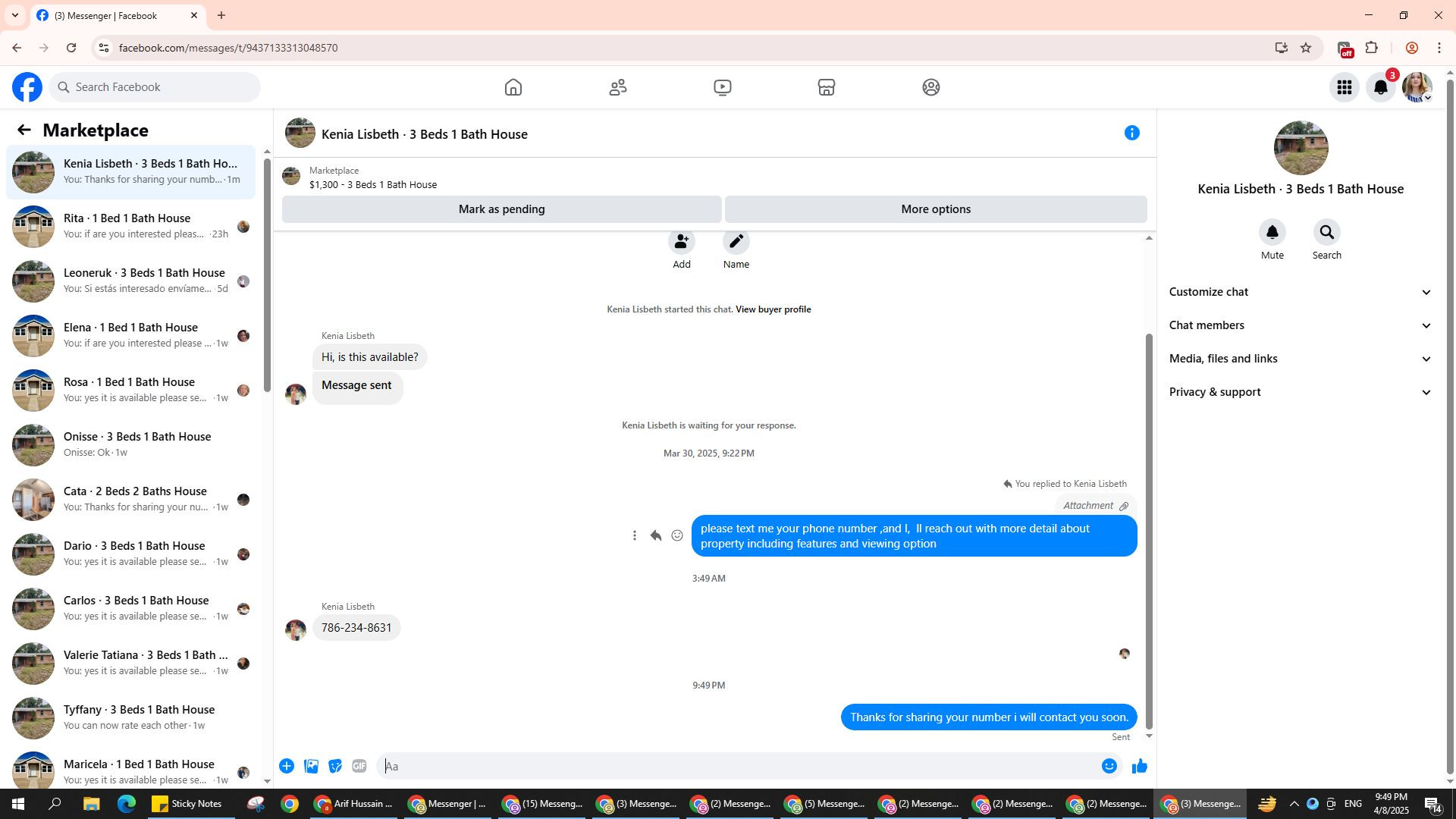
Task: Click the conversation scrollbar
Action: tap(1148, 531)
